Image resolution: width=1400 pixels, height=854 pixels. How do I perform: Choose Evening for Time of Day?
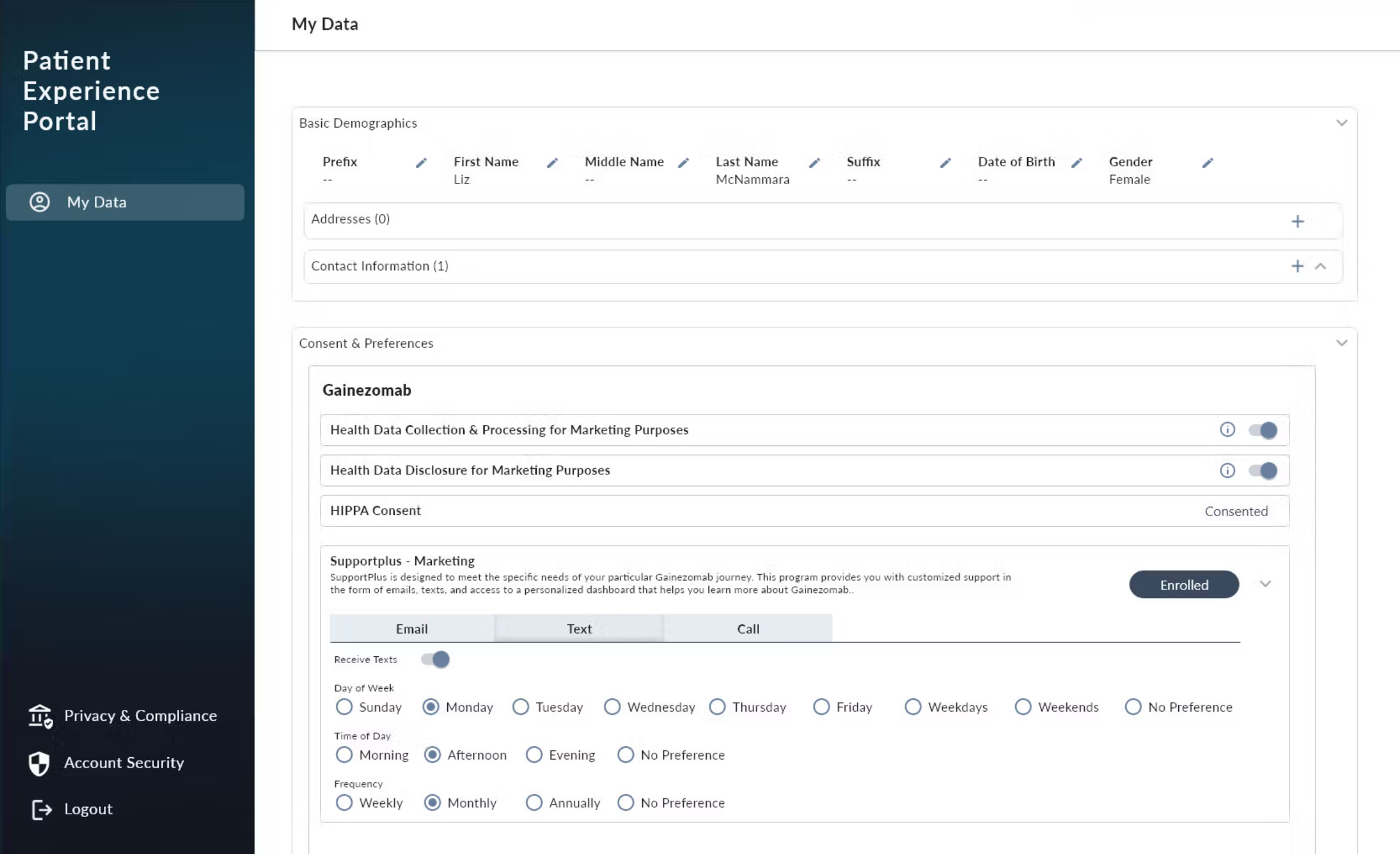tap(533, 754)
